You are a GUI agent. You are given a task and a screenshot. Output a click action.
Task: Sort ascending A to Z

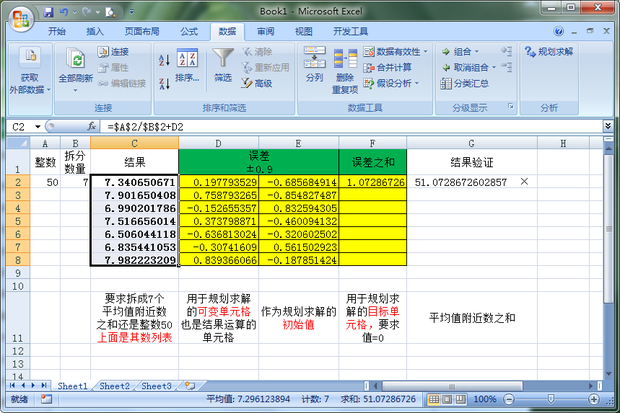(x=164, y=60)
